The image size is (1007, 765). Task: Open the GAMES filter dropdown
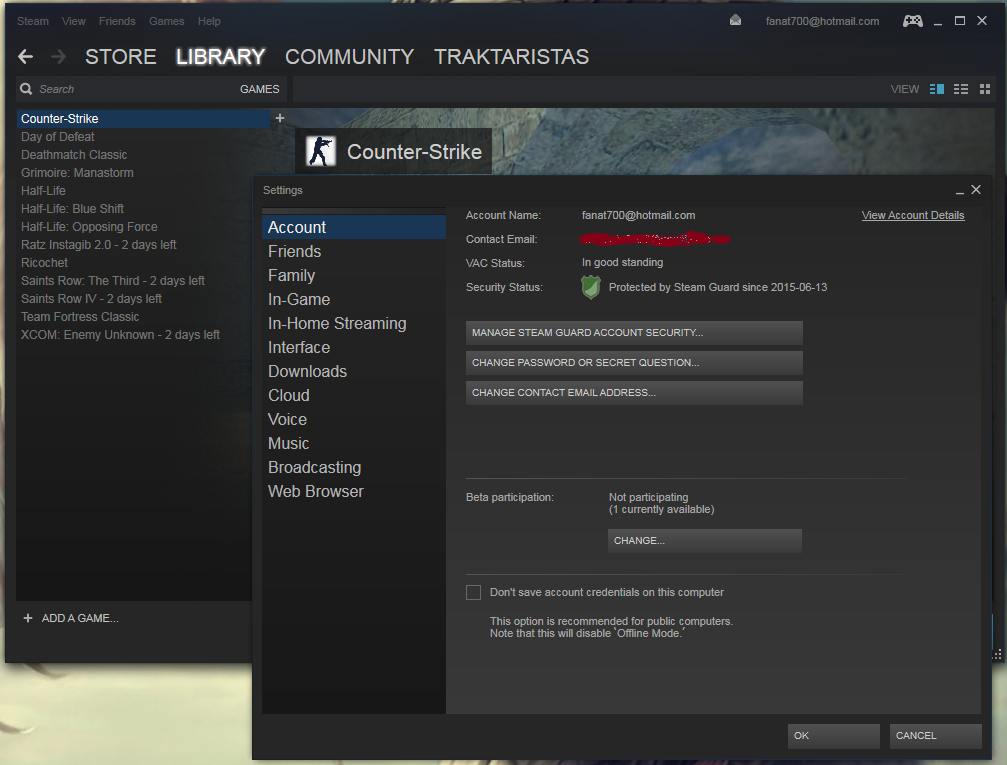[259, 89]
